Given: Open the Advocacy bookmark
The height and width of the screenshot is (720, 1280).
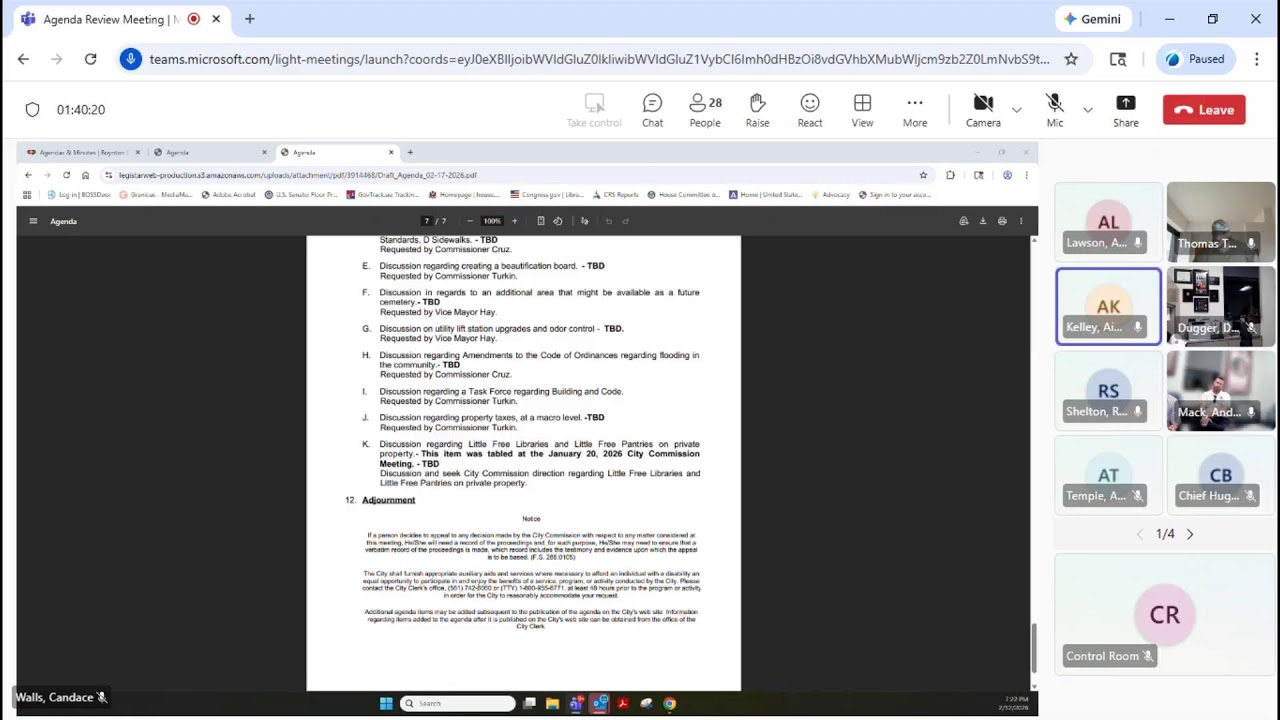Looking at the screenshot, I should click(x=831, y=195).
